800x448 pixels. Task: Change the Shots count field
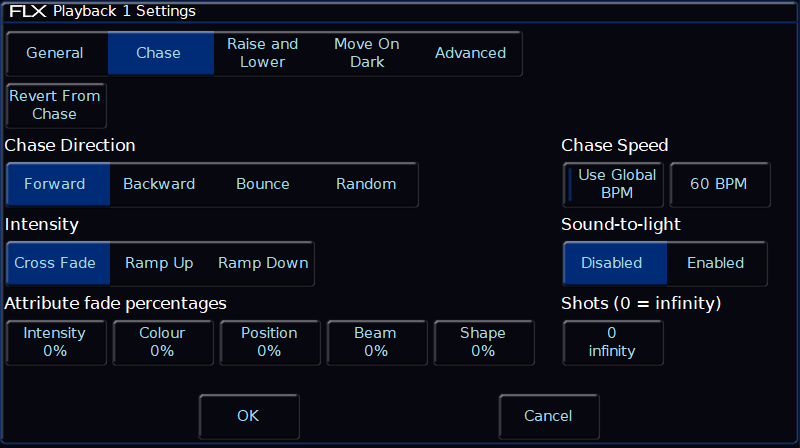[x=612, y=342]
